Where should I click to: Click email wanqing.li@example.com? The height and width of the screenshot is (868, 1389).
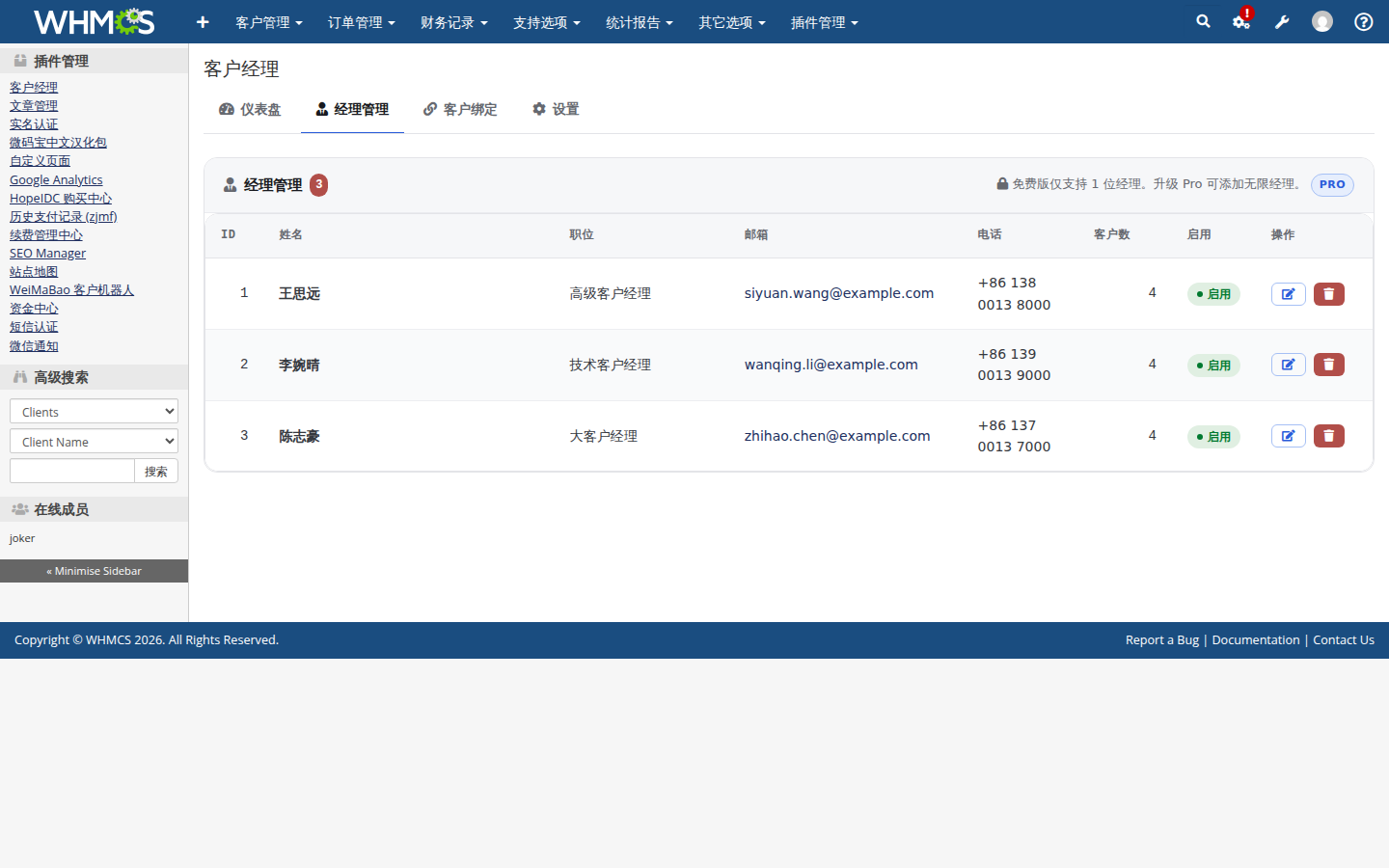[831, 365]
